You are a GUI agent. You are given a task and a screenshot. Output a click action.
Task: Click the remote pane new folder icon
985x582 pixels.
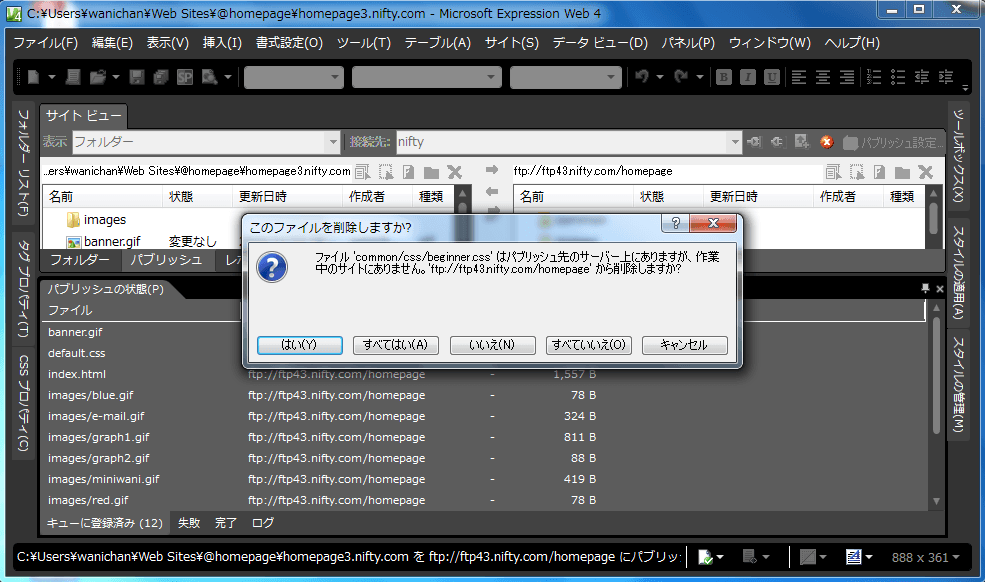pos(903,172)
